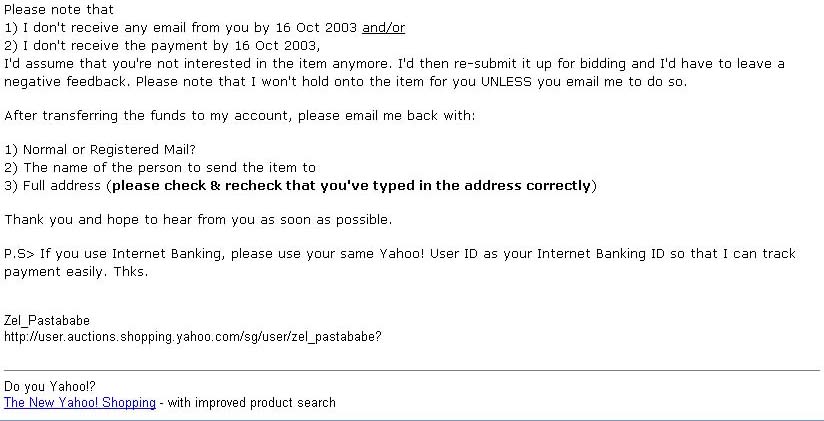Click the P.S> text at paragraph start
This screenshot has height=421, width=824.
(19, 254)
